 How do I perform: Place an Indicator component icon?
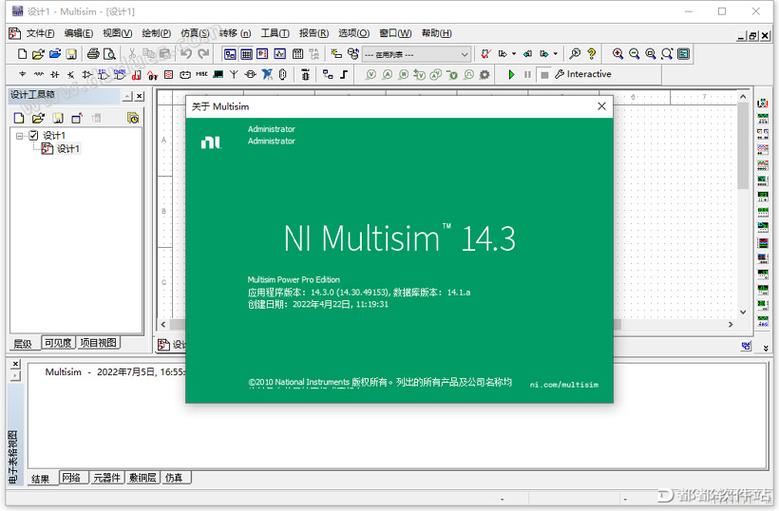[169, 74]
